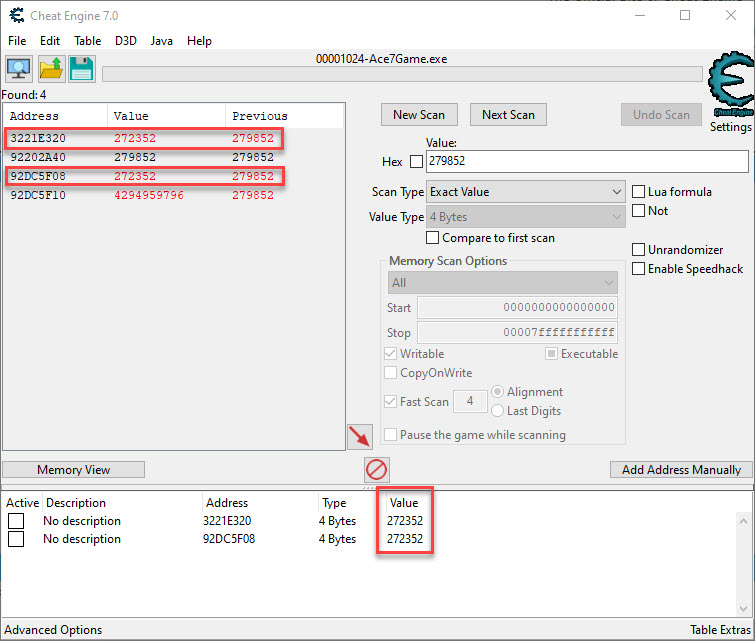Tick Active box for address 3221E320

(16, 521)
